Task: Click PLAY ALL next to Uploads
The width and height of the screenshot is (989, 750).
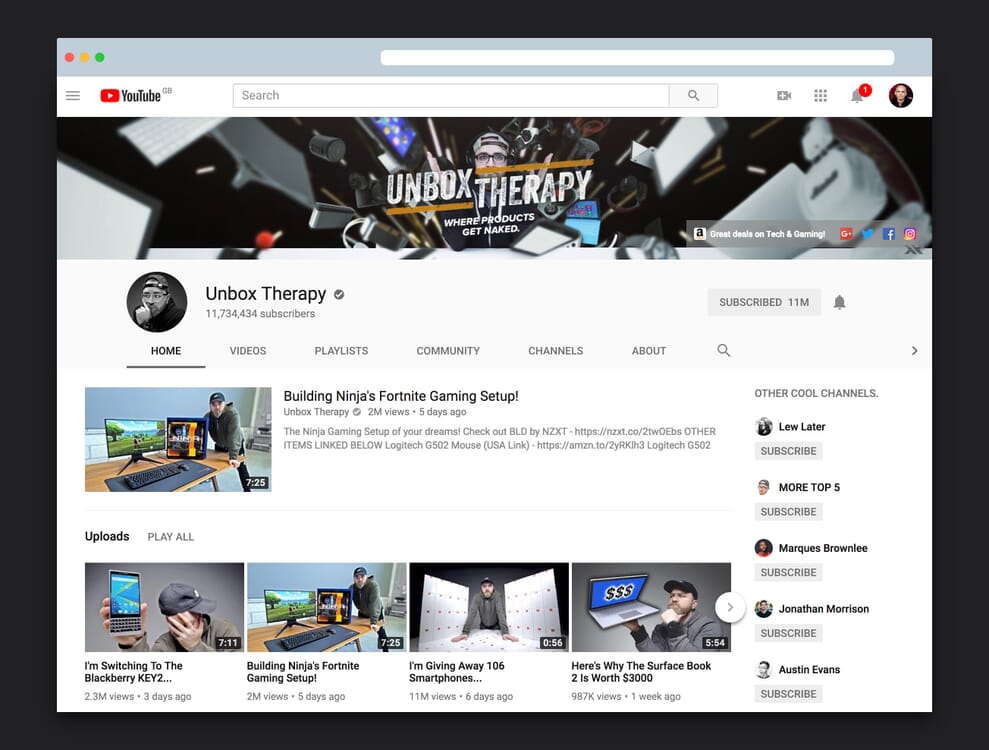Action: coord(171,537)
